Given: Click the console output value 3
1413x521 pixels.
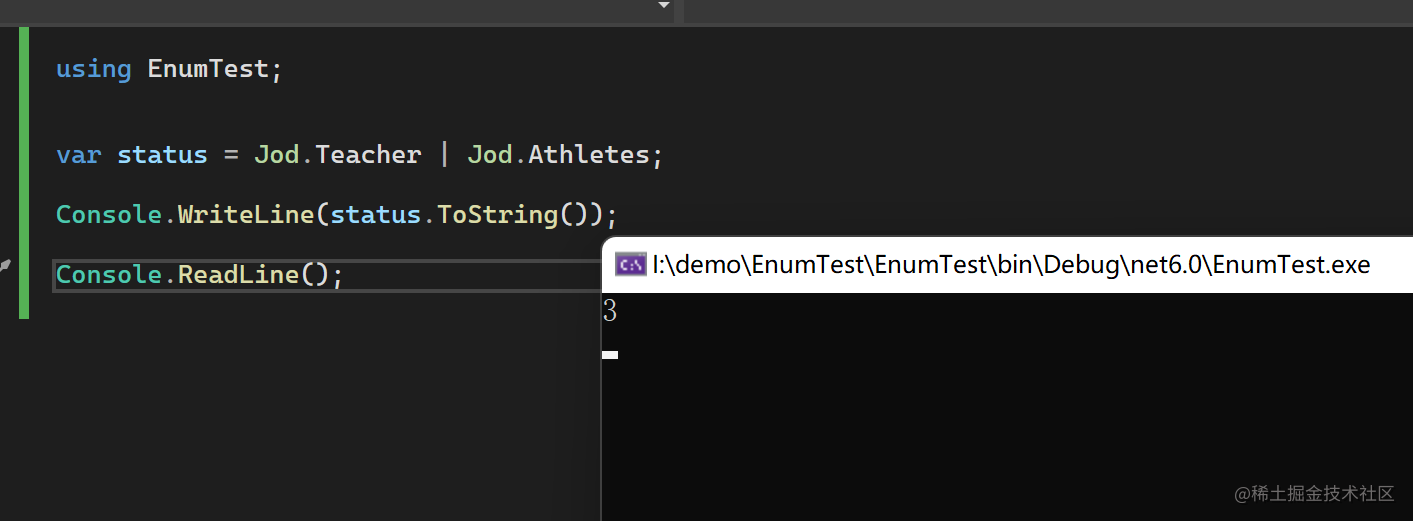Looking at the screenshot, I should point(610,312).
